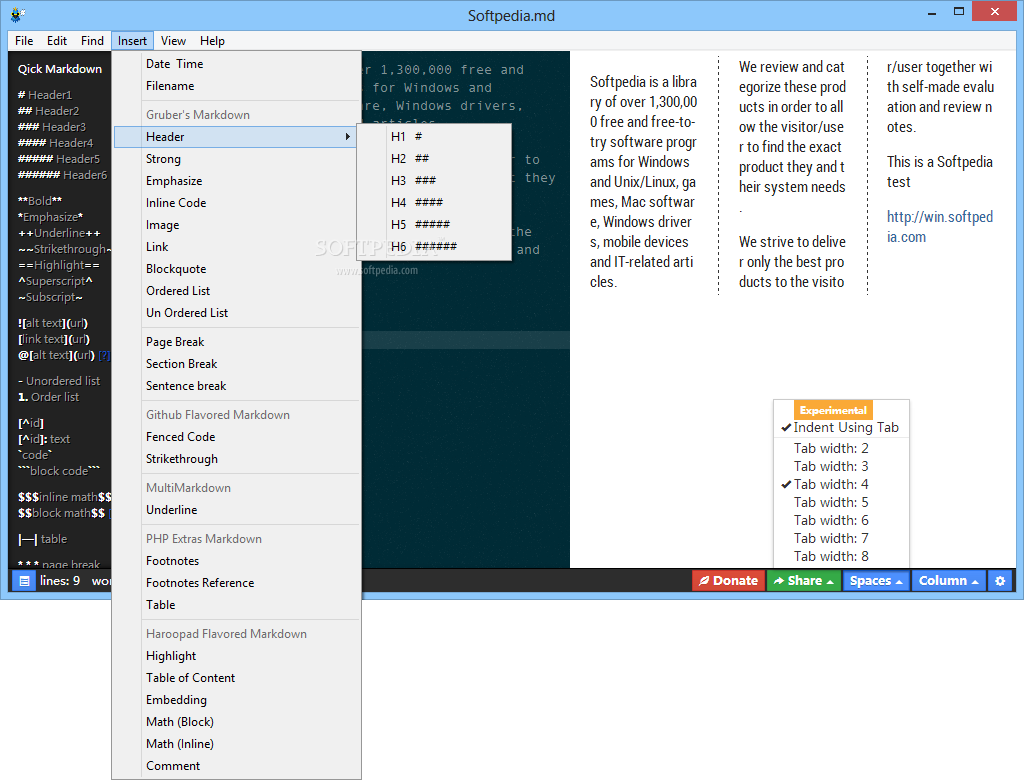
Task: Click the help [?] icon beside @[alt text](url)
Action: pos(104,355)
